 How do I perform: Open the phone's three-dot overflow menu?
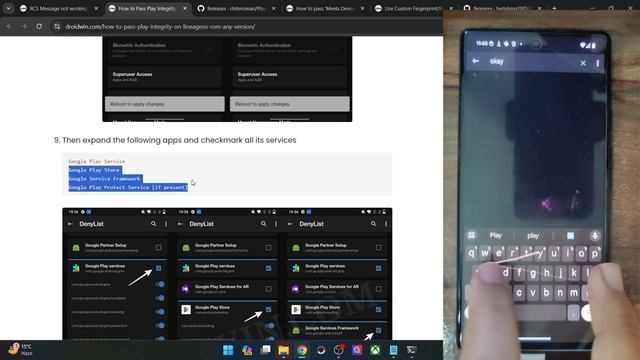click(597, 63)
